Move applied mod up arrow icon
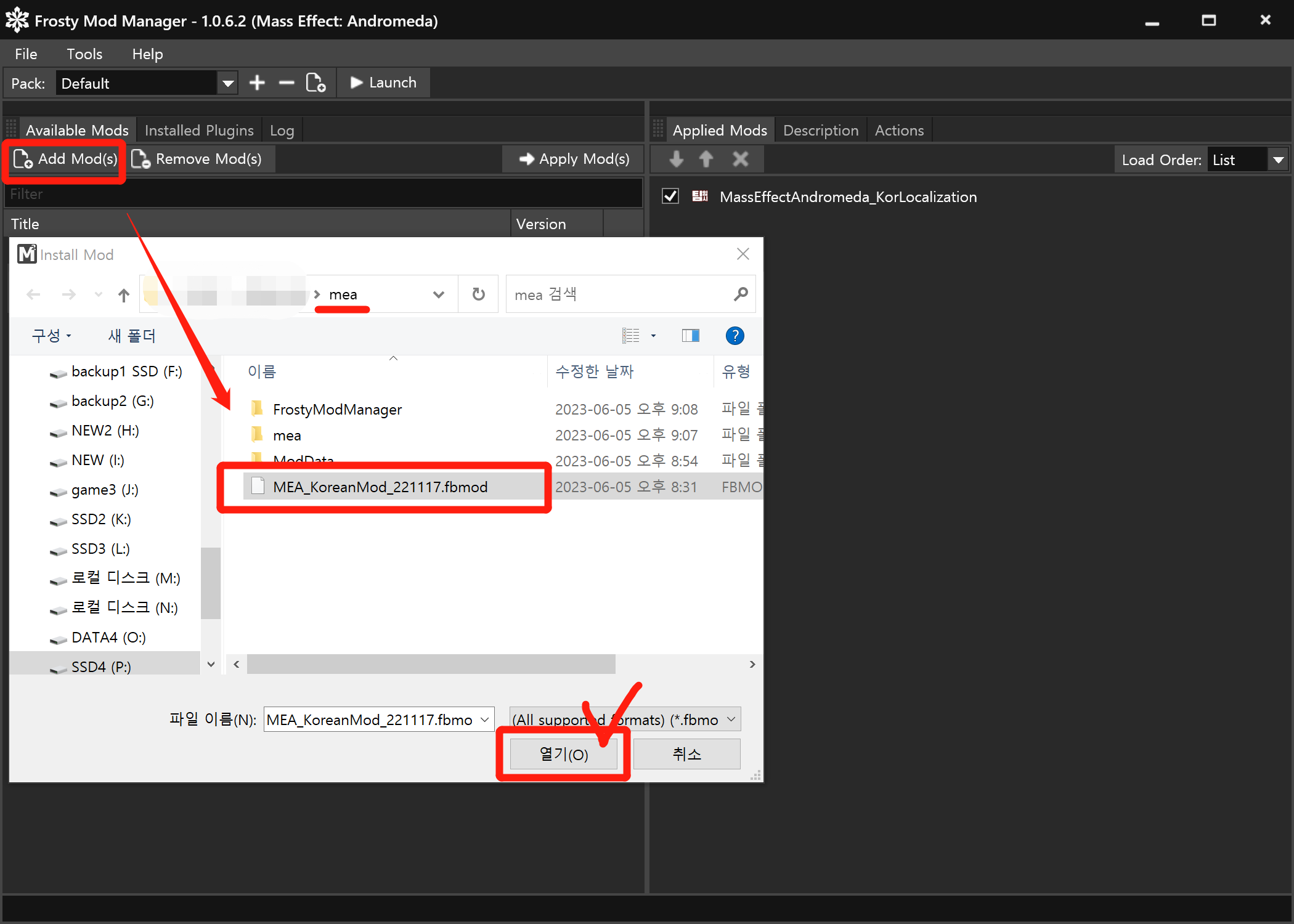Image resolution: width=1294 pixels, height=924 pixels. coord(706,160)
